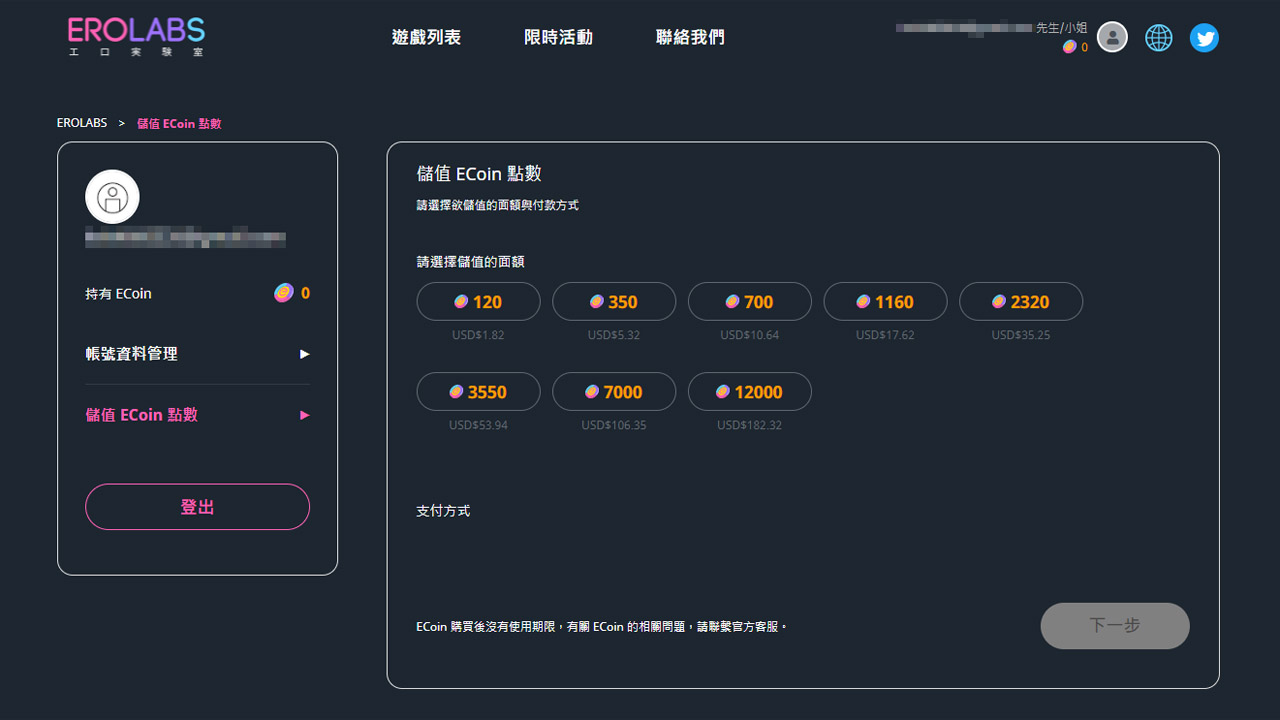Click the USD$17.62 price text

[885, 335]
